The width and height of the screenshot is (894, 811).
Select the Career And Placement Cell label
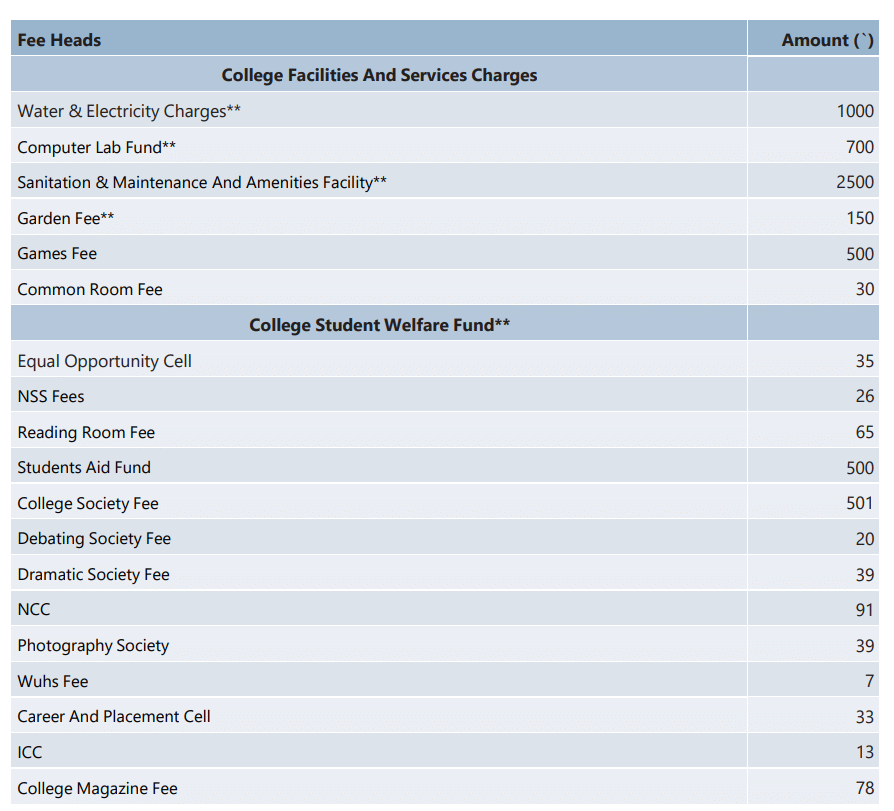click(114, 716)
